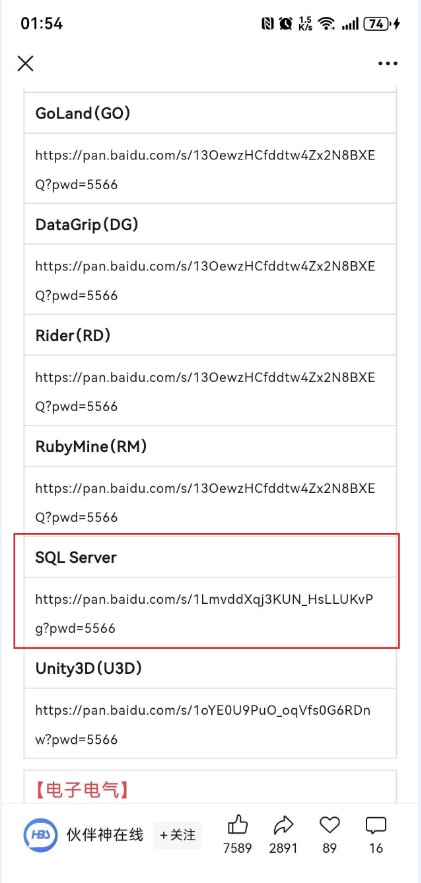Select the SQL Server heading row
Image resolution: width=421 pixels, height=883 pixels.
(x=210, y=558)
